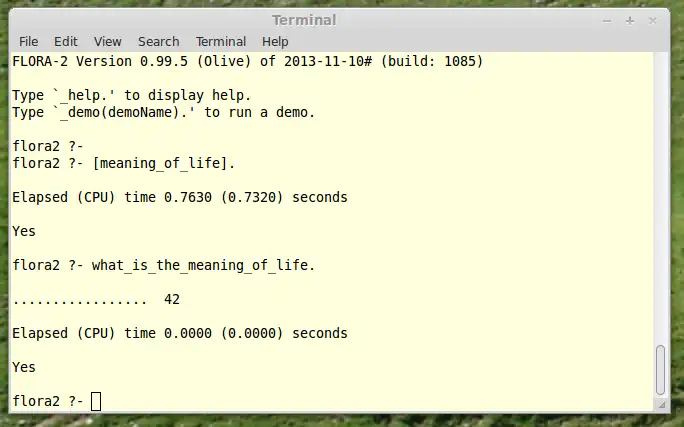Maximize the Terminal window
The height and width of the screenshot is (427, 684).
[x=630, y=20]
